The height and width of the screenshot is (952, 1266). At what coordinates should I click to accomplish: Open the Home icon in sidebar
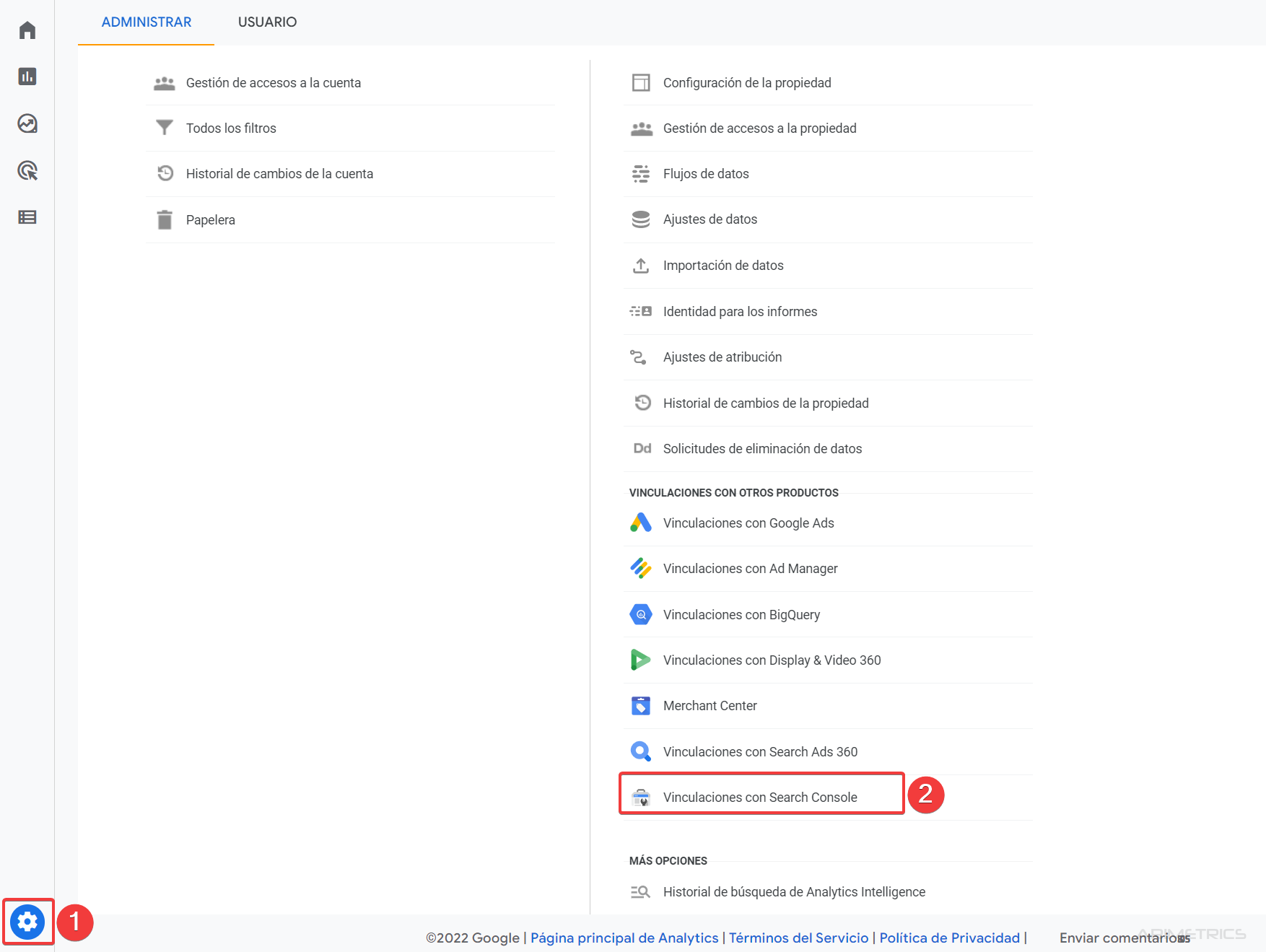point(27,30)
